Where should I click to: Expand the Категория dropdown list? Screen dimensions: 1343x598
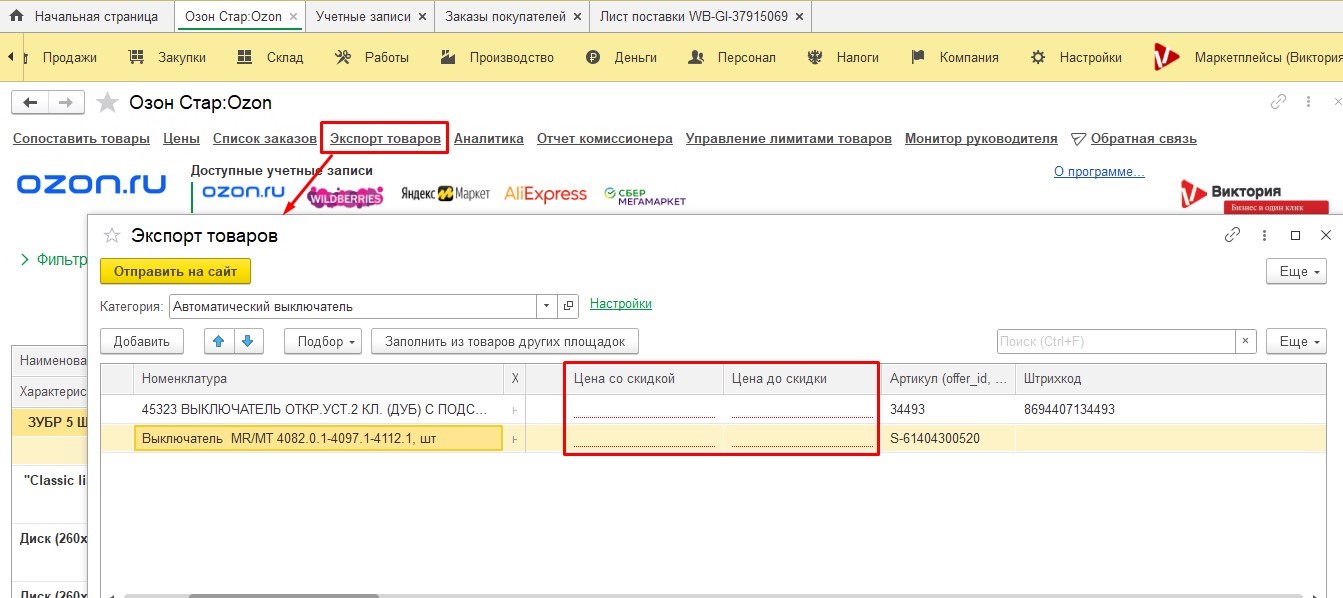546,306
